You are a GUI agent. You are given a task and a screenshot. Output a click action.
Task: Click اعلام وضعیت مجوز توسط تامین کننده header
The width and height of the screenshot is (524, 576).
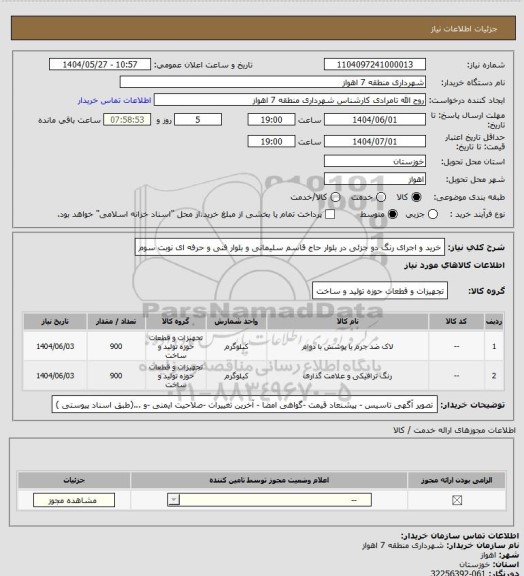(269, 480)
